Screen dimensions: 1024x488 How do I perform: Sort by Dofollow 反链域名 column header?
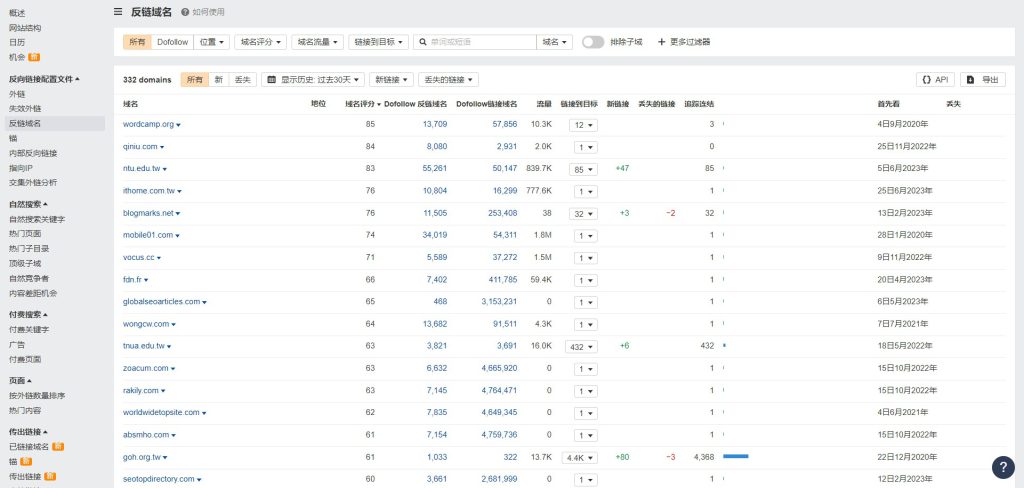click(x=415, y=104)
